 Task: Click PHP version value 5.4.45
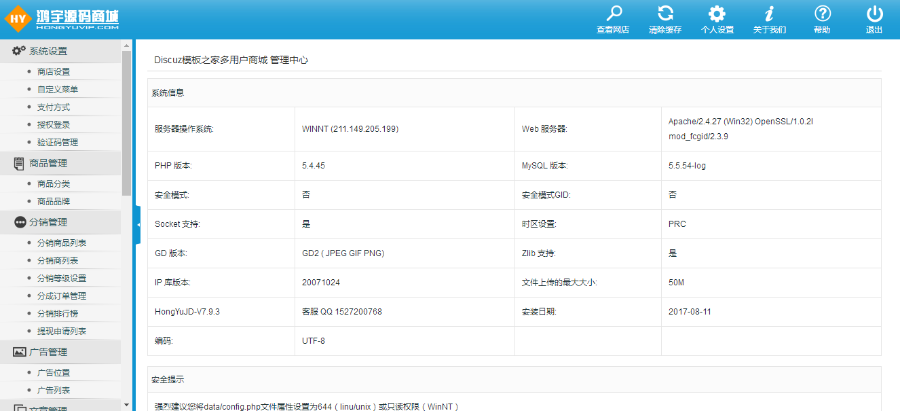(313, 166)
